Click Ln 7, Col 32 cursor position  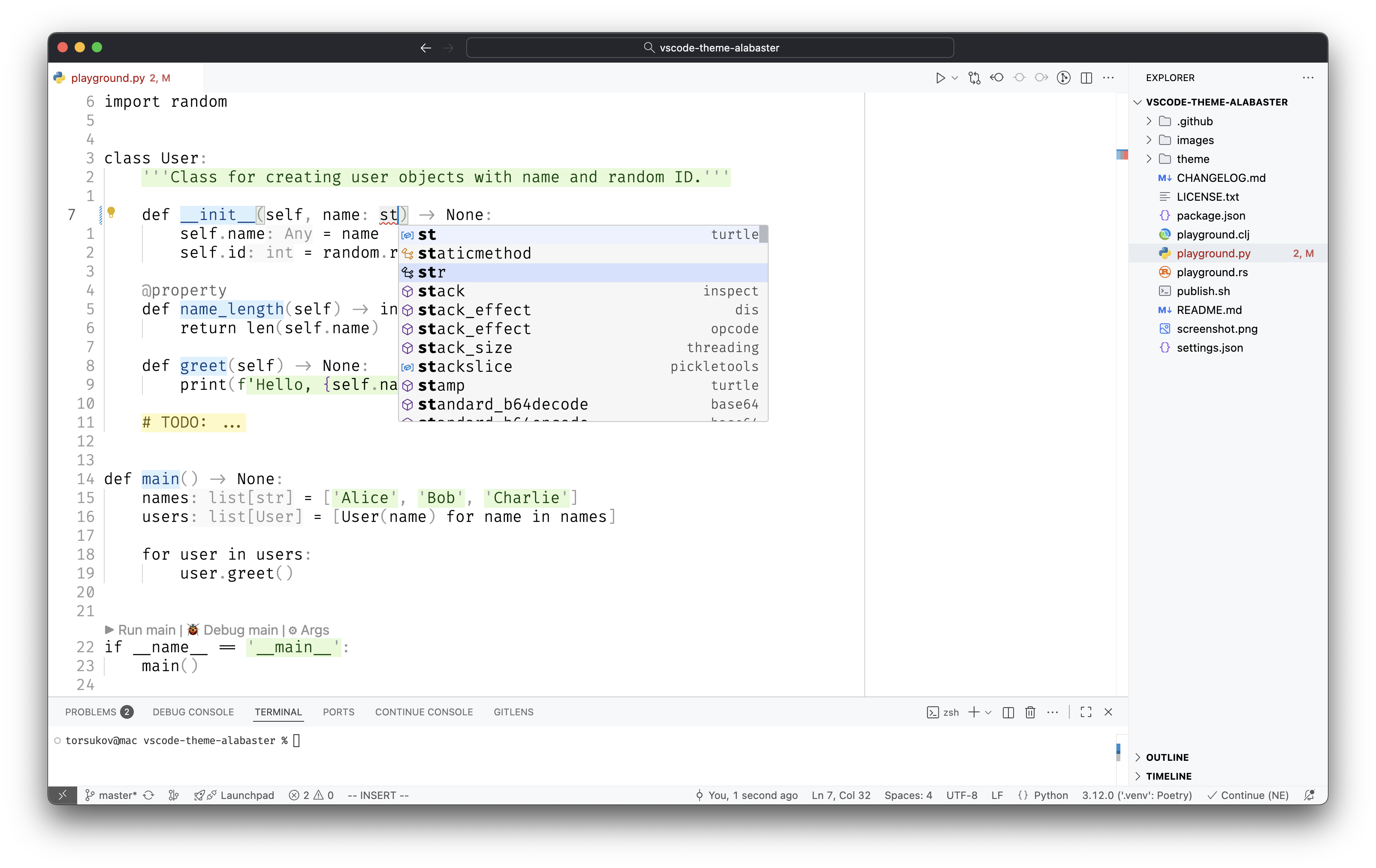(841, 795)
